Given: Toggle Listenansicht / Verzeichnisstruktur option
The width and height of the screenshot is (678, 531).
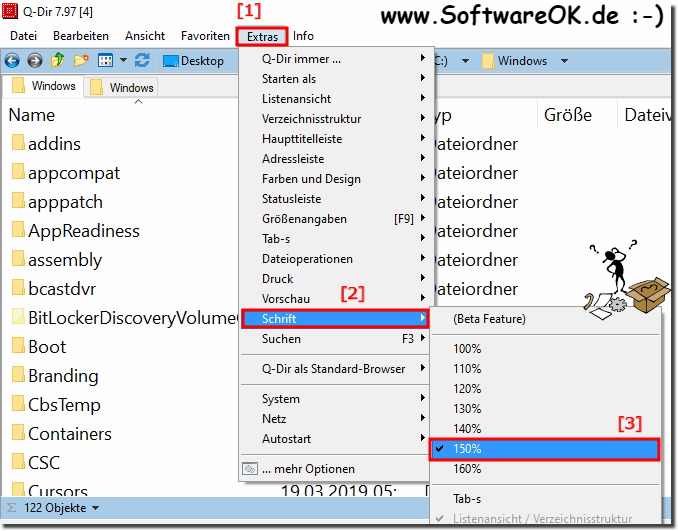Looking at the screenshot, I should 545,518.
